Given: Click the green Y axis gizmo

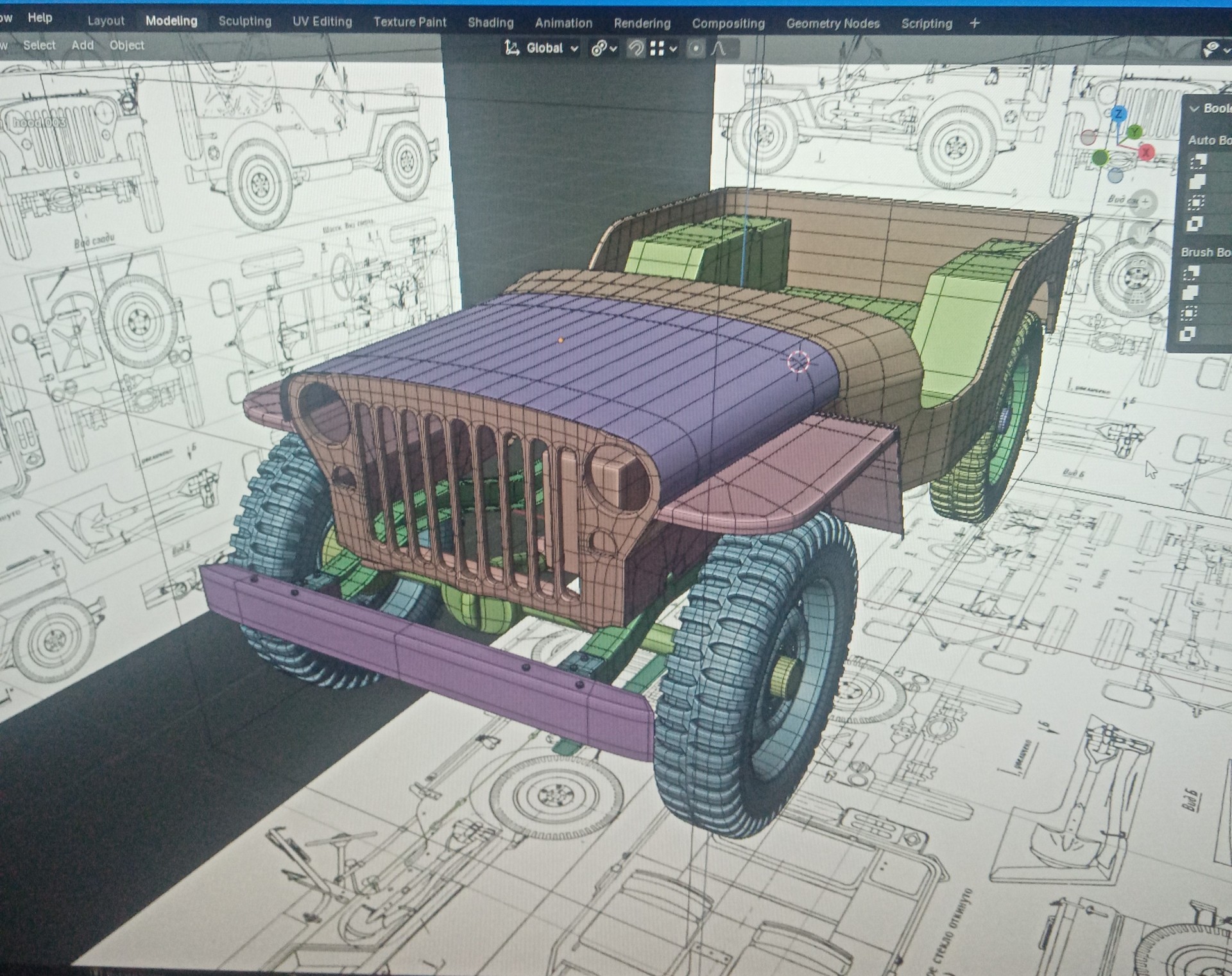Looking at the screenshot, I should pos(1135,132).
